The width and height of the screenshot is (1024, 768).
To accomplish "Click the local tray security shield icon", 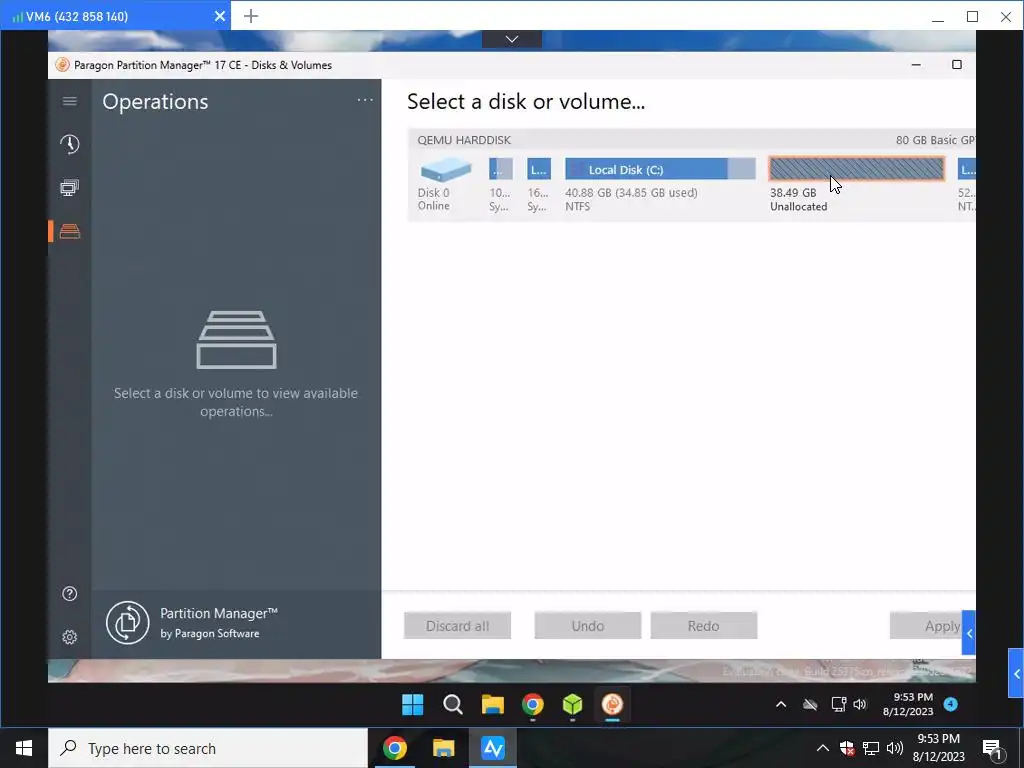I will 847,748.
